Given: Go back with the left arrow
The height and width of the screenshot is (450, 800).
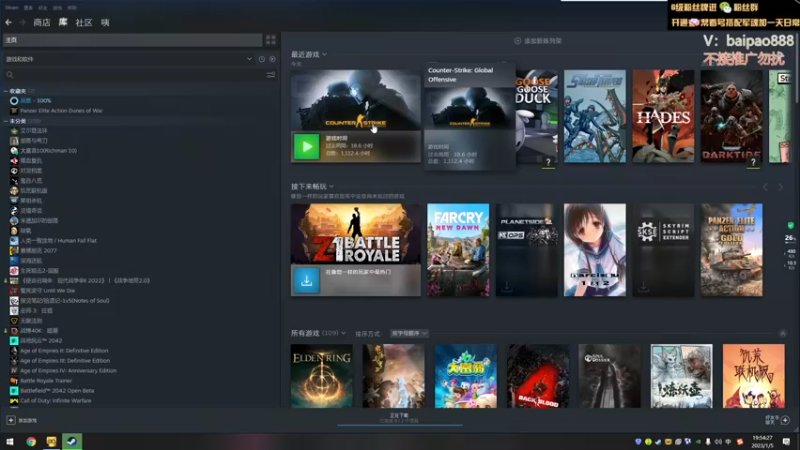Looking at the screenshot, I should point(8,22).
